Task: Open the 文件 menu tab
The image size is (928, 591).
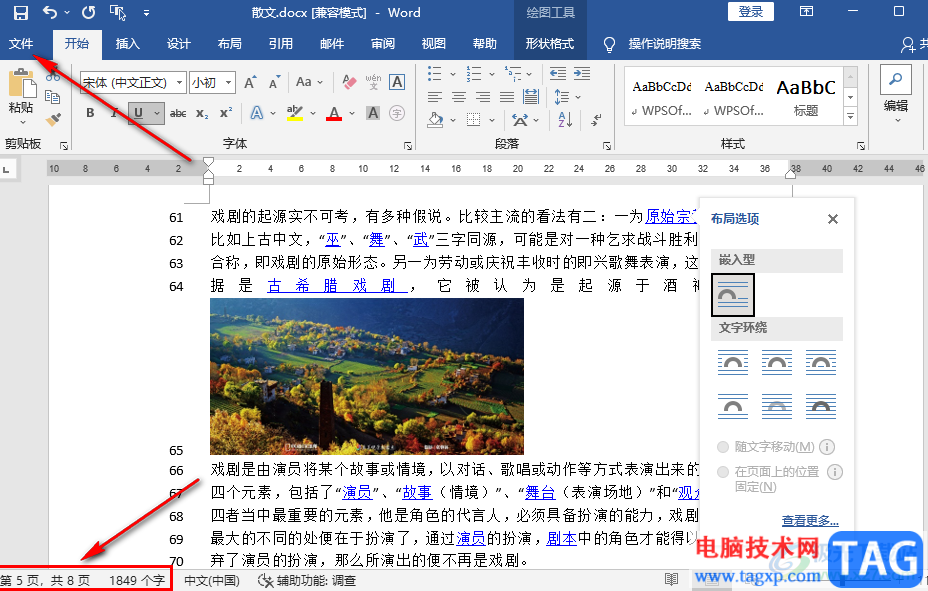Action: coord(21,44)
